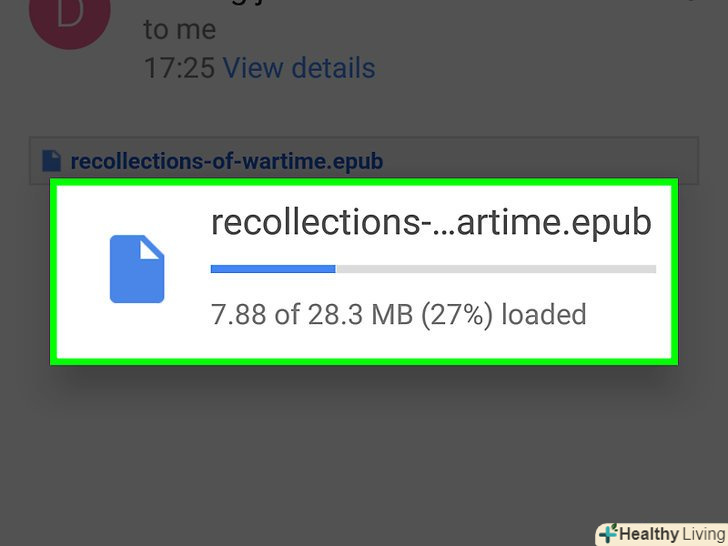
Task: Open View details link
Action: (299, 68)
